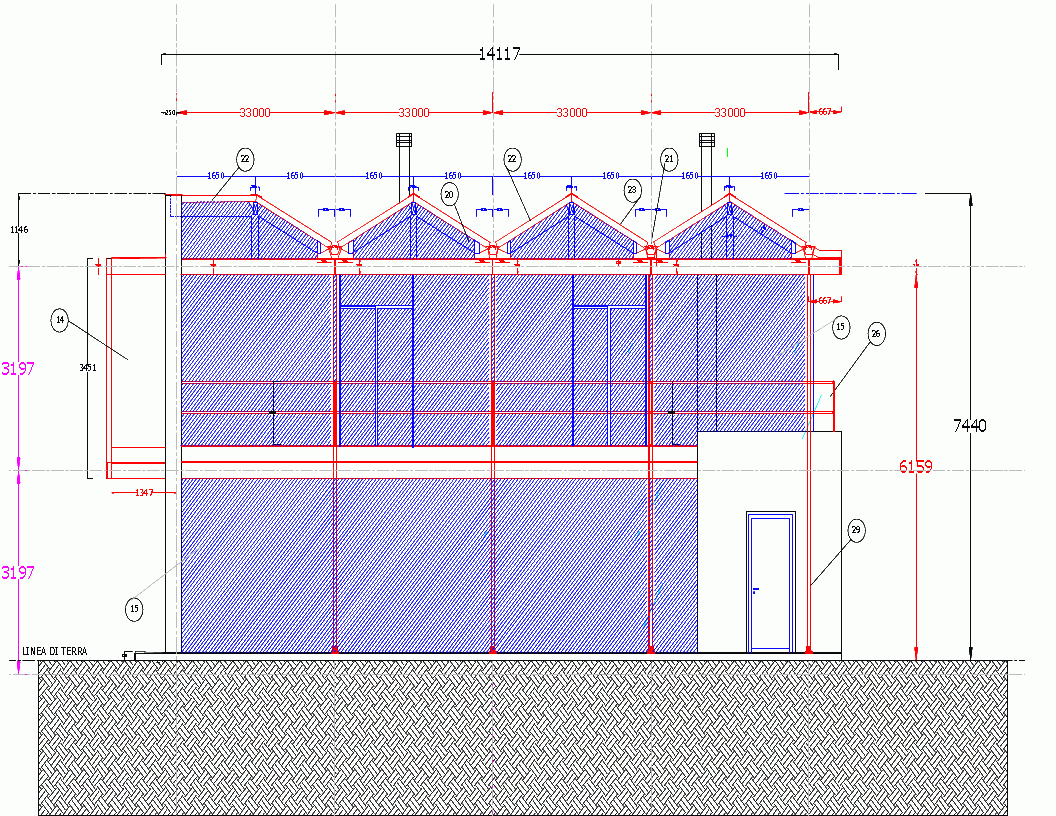This screenshot has height=816, width=1056.
Task: Click the callout bubble numbered 14
Action: [x=60, y=320]
